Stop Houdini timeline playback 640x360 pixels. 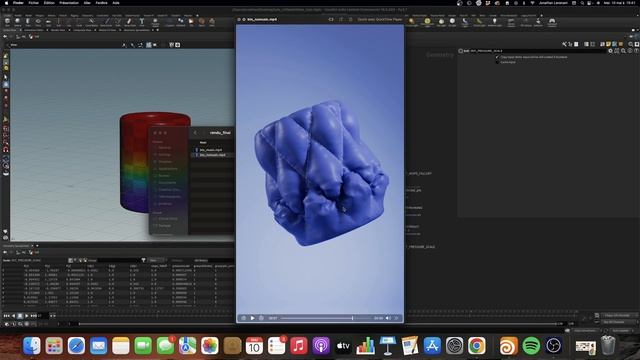click(x=20, y=316)
